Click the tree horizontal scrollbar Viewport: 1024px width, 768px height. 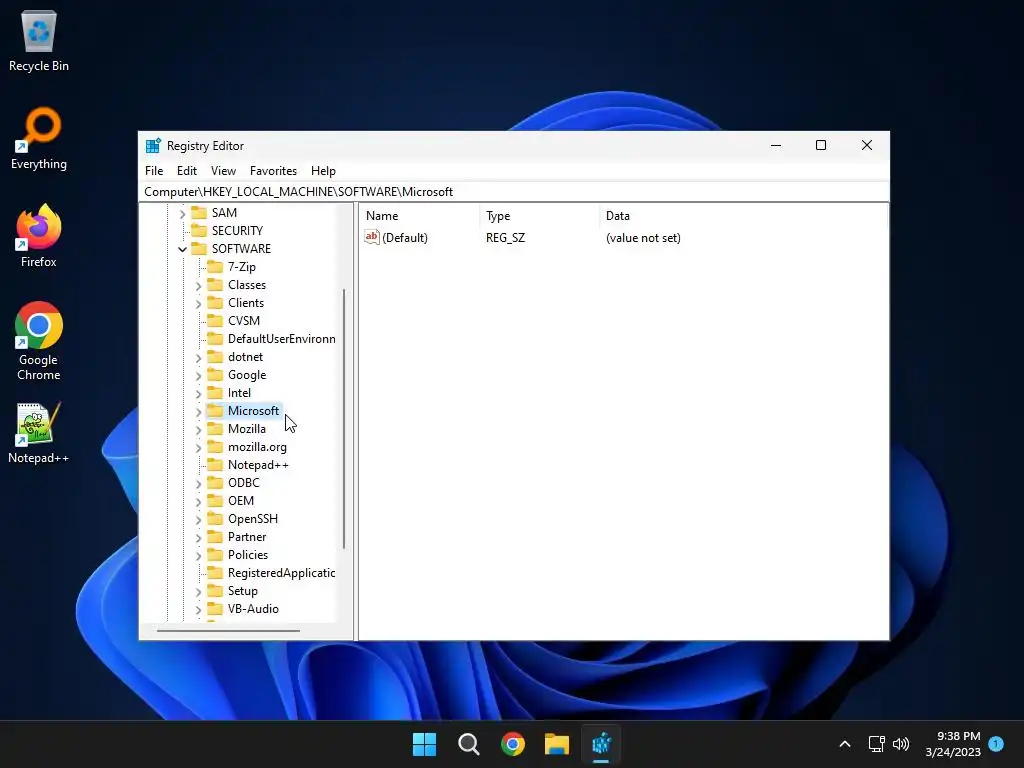click(x=228, y=631)
